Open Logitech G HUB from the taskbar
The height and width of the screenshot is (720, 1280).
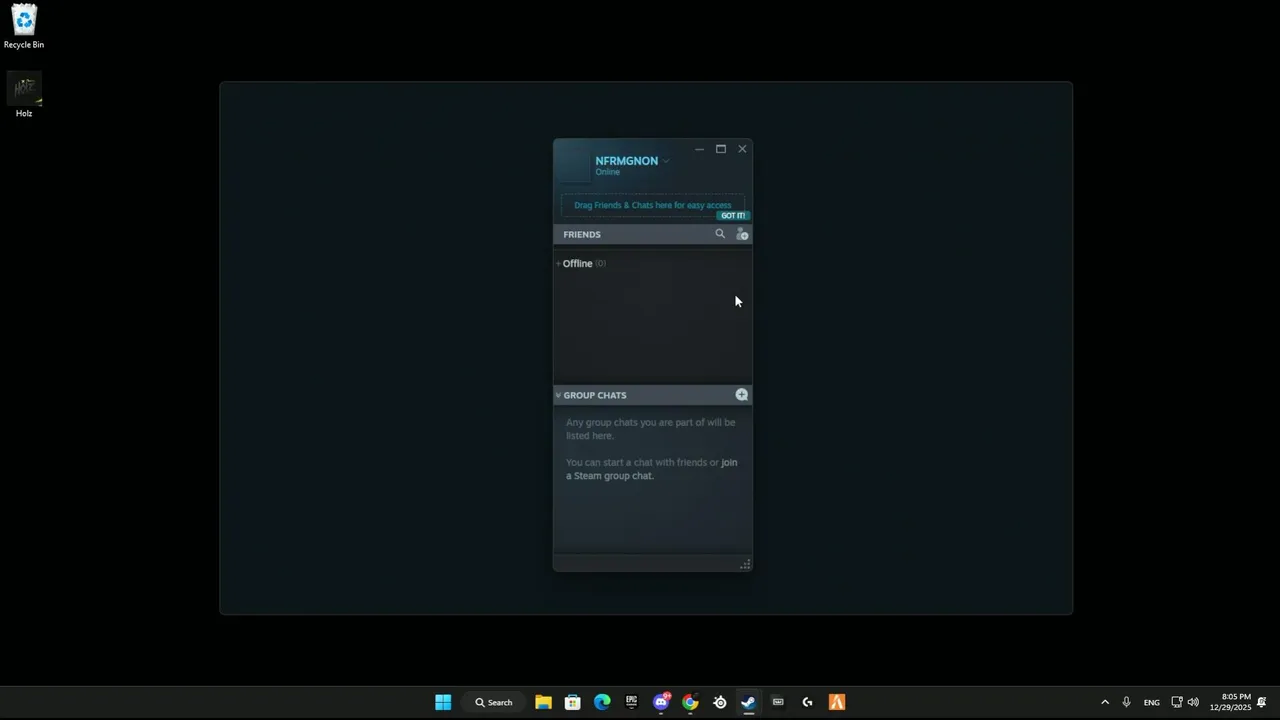pyautogui.click(x=807, y=702)
